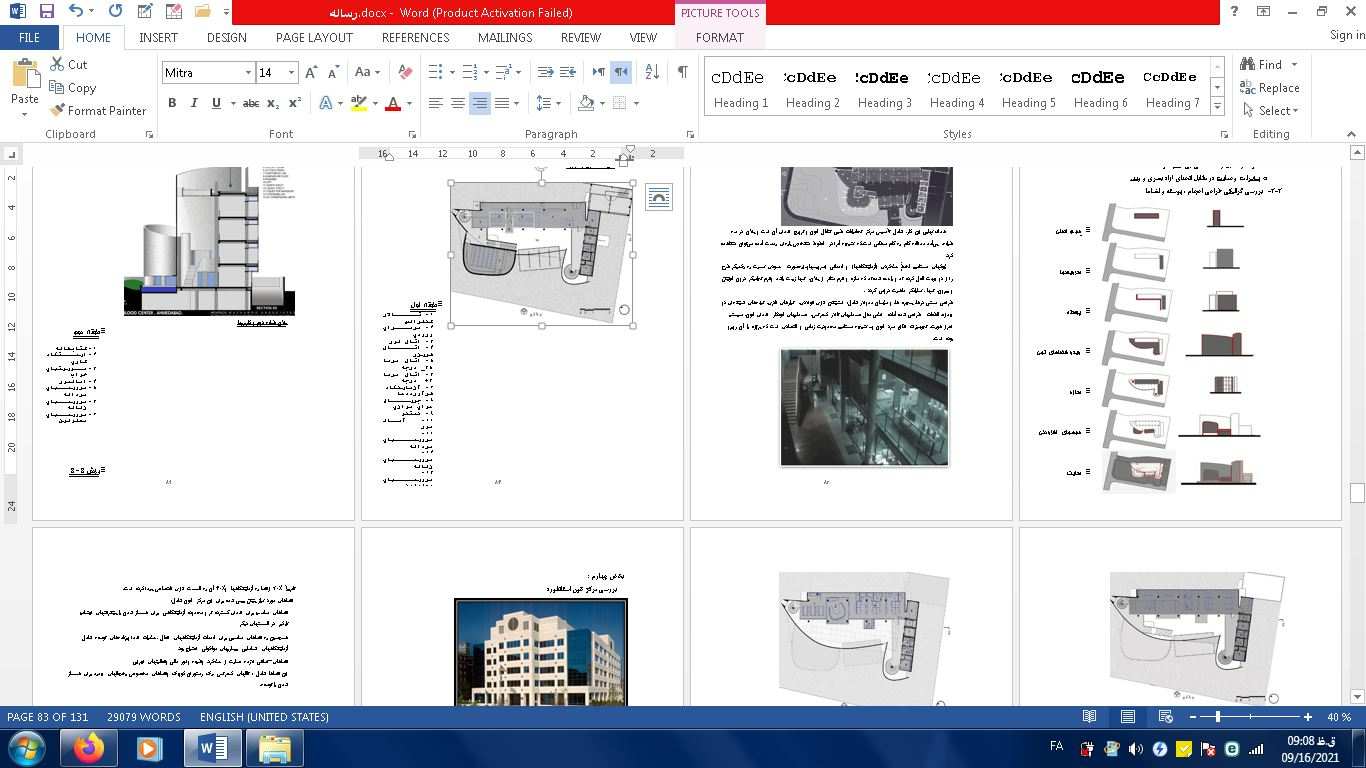Apply the yellow text highlight color
This screenshot has width=1366, height=768.
coord(358,103)
